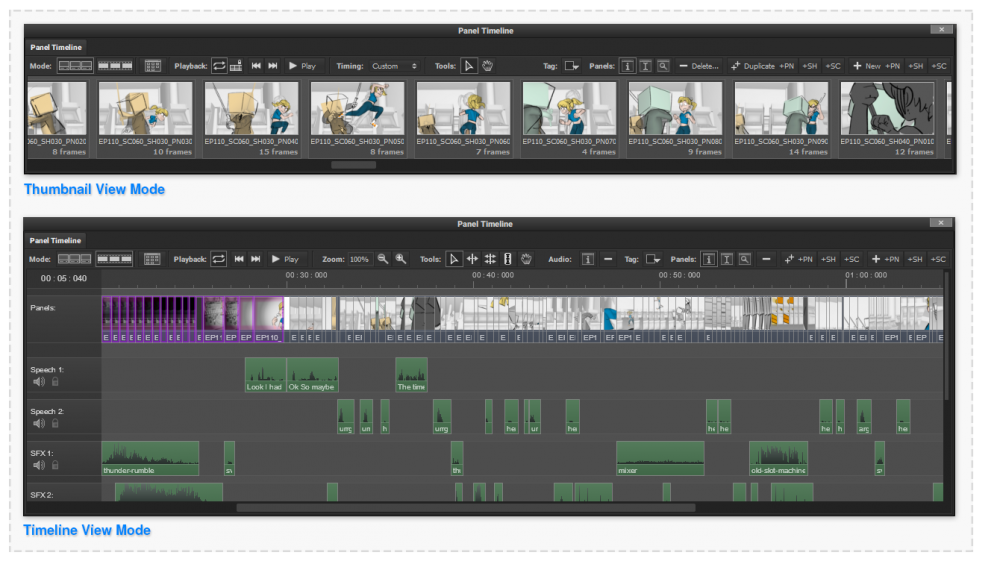Mute the Speech 2 audio track
Screen dimensions: 1000x567
coord(38,423)
